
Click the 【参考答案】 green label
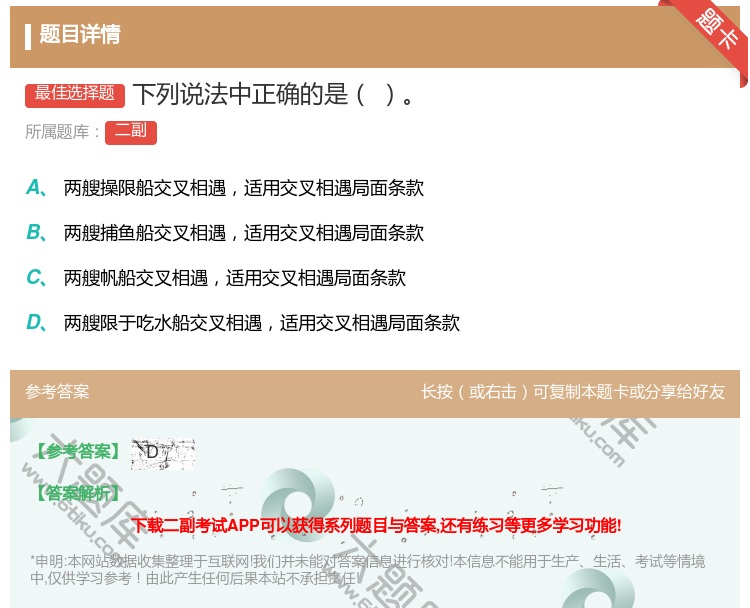tap(78, 451)
